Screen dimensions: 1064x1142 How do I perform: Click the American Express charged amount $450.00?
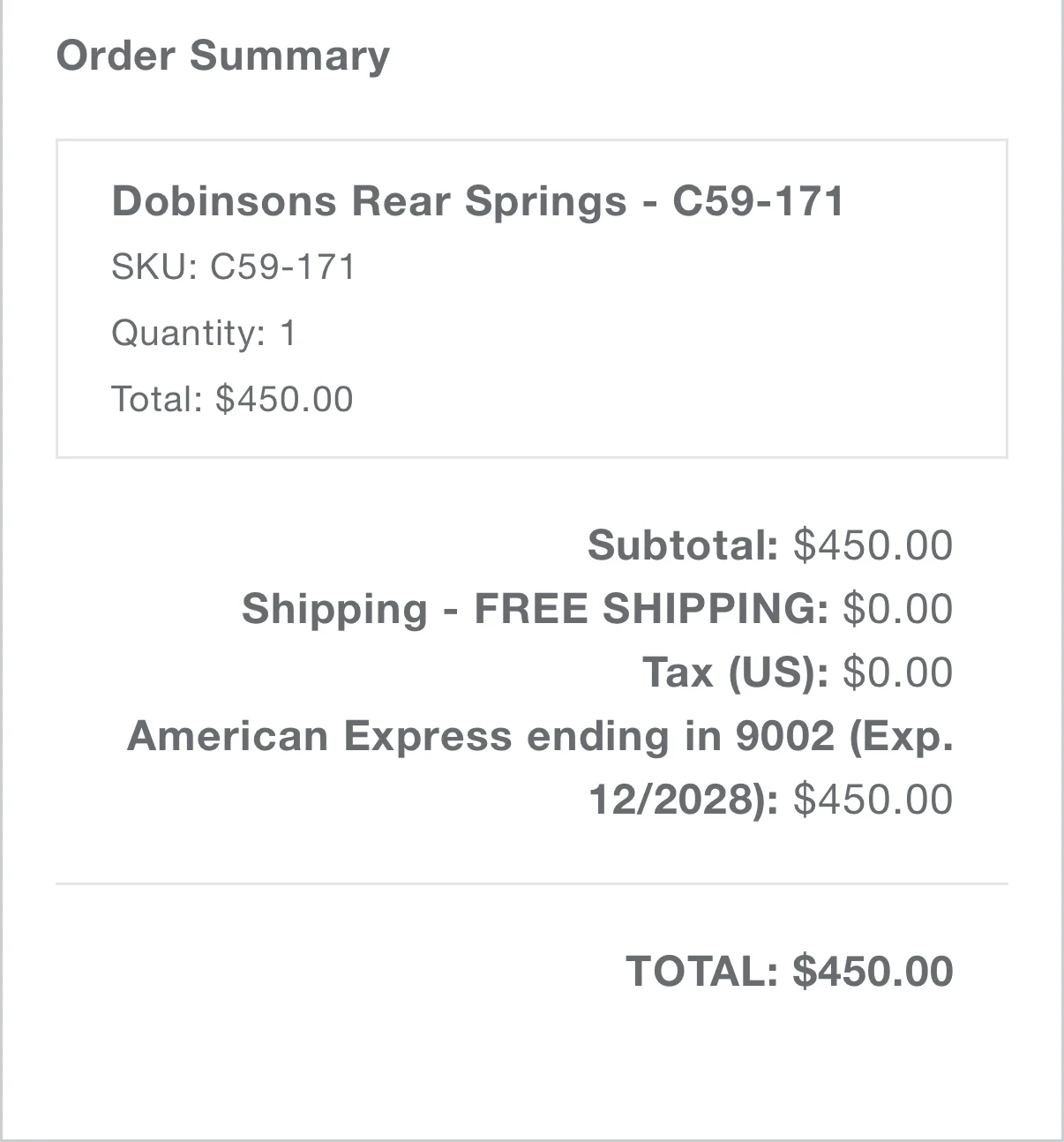tap(873, 799)
